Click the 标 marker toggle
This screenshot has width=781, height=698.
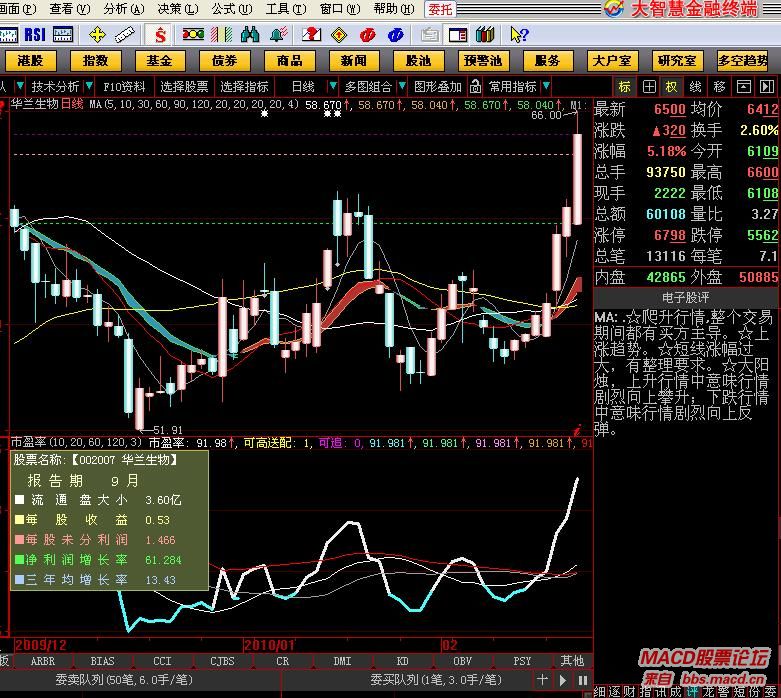tap(625, 87)
